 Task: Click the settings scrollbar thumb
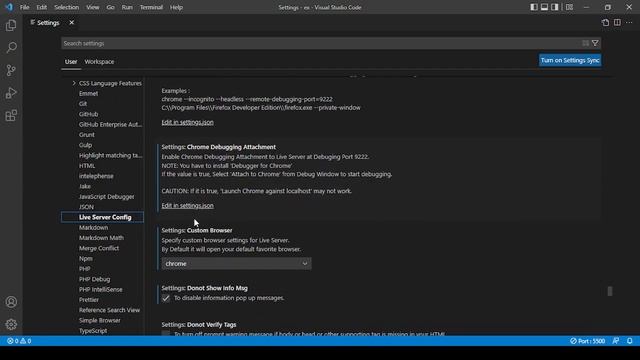[x=610, y=291]
